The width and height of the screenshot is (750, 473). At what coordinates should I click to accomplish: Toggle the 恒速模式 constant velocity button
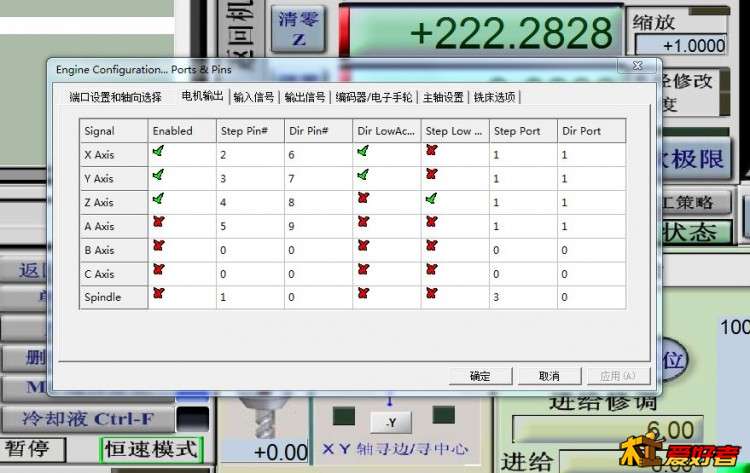point(151,450)
